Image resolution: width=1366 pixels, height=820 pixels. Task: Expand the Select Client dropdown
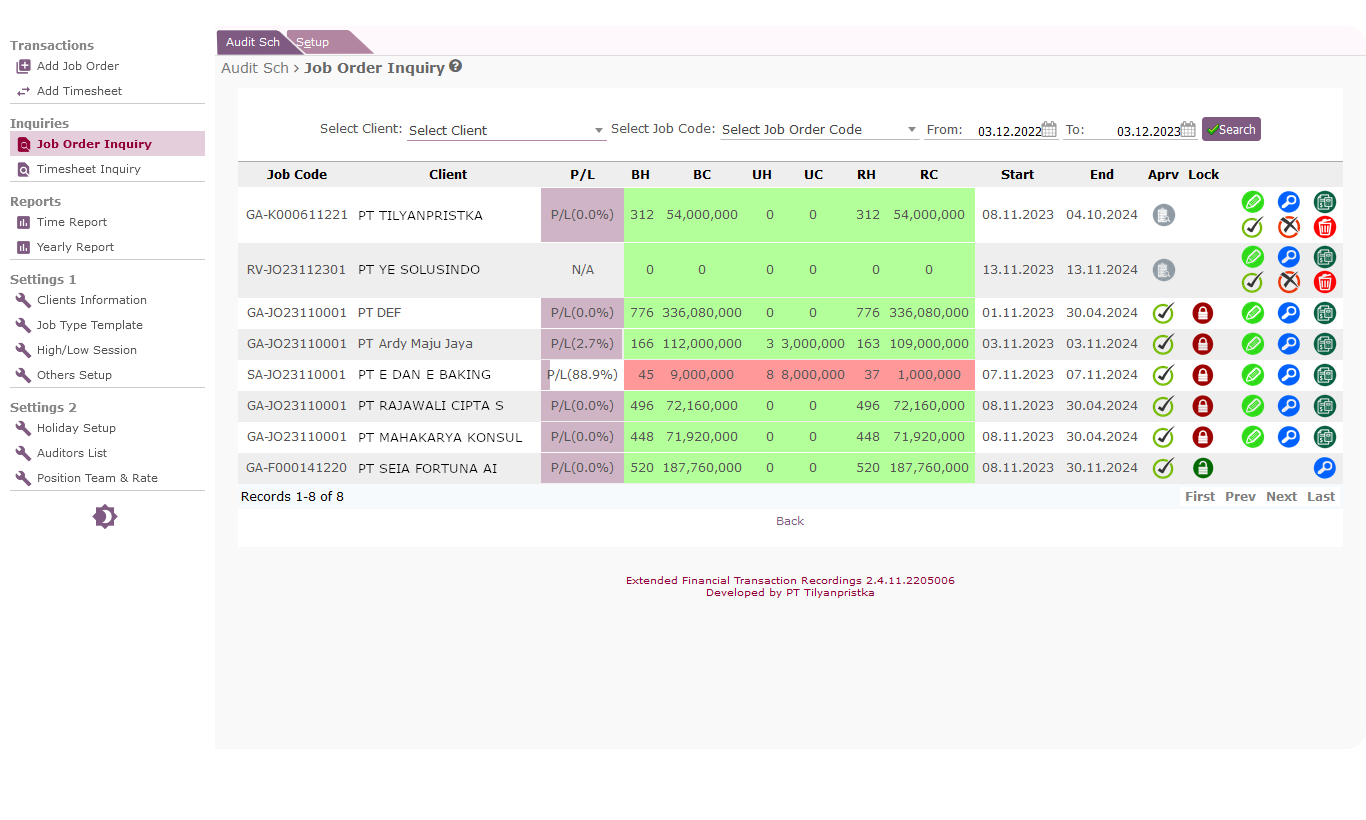[x=506, y=130]
